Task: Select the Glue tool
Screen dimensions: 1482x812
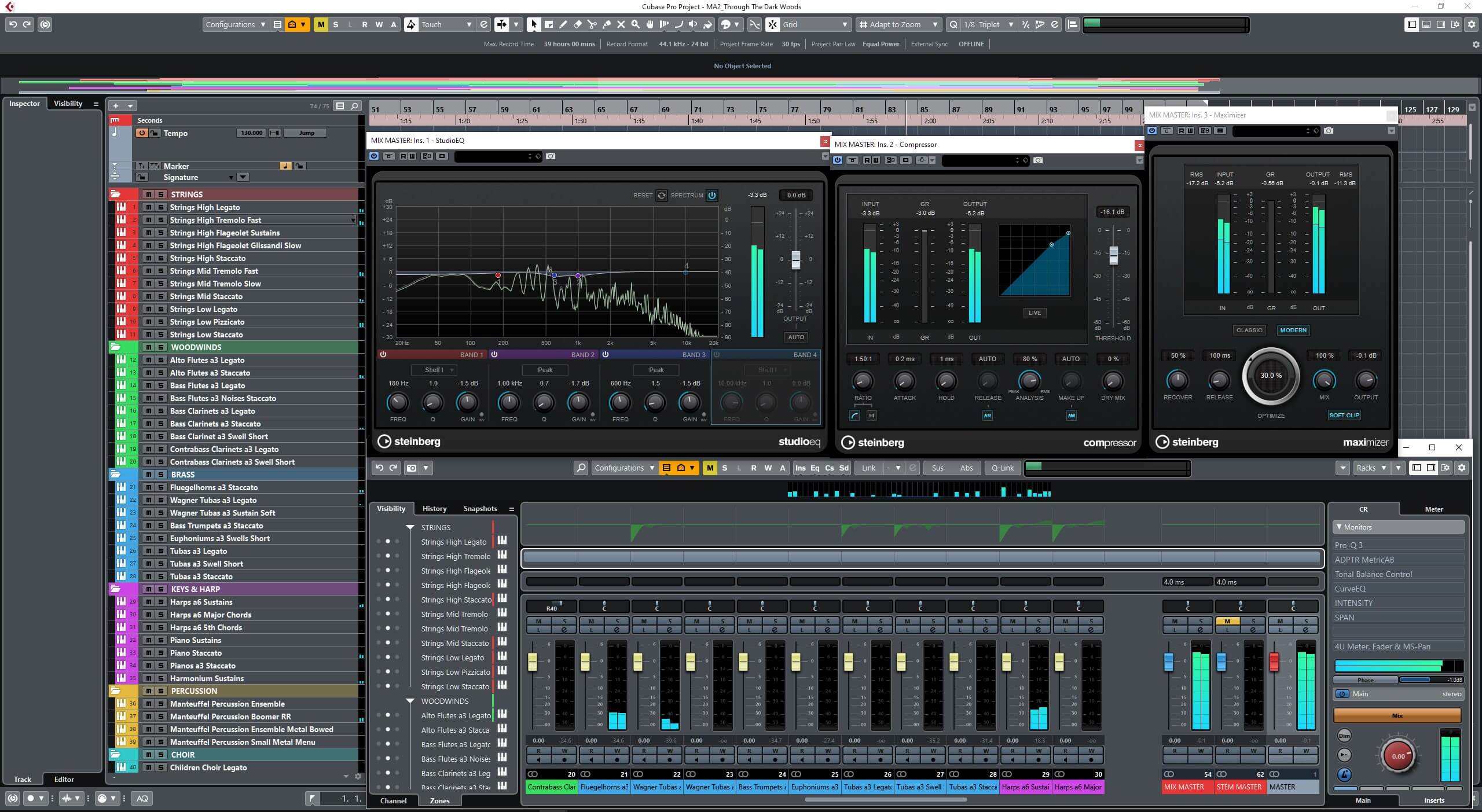Action: pos(606,24)
